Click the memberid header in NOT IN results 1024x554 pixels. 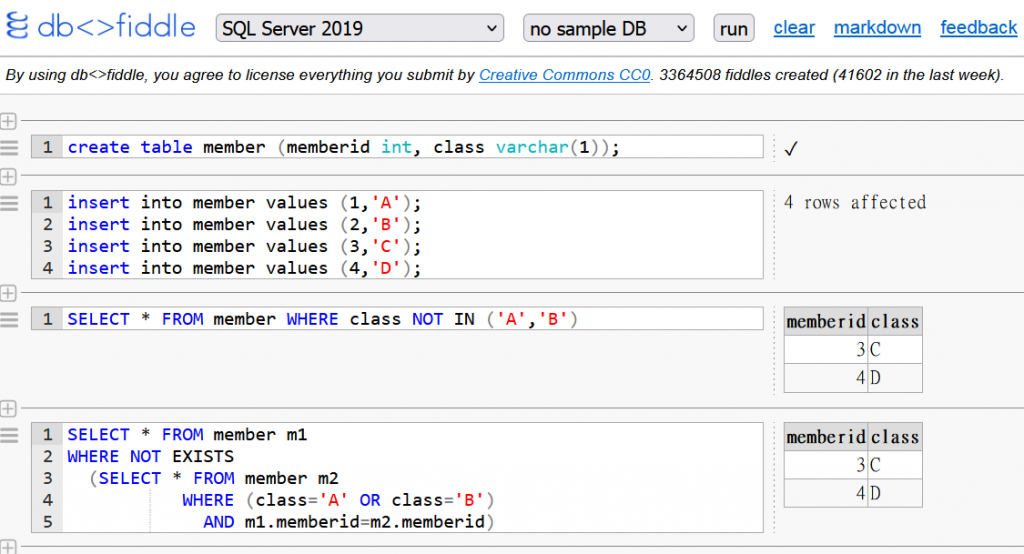click(x=826, y=321)
